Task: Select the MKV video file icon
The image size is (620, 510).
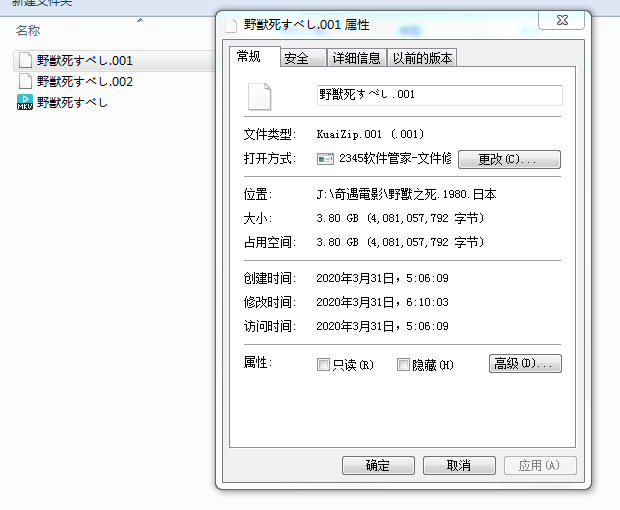Action: (x=26, y=102)
